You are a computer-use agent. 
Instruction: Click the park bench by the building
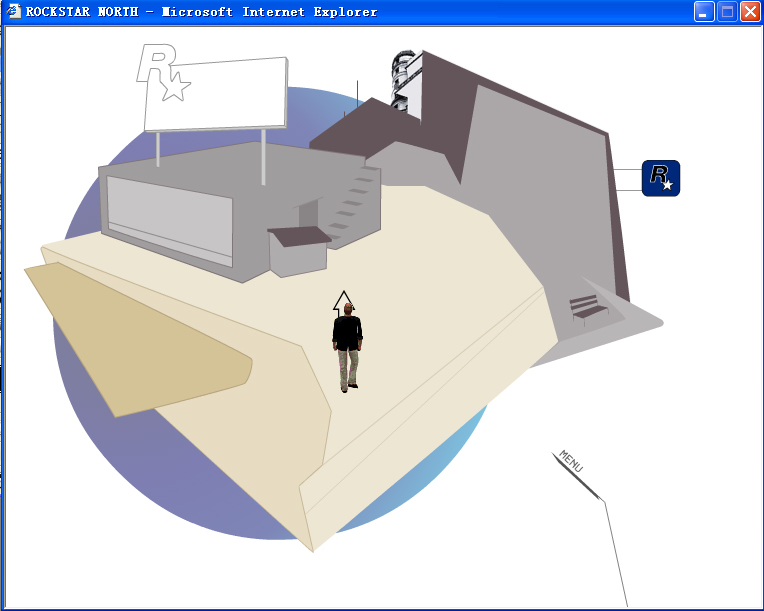589,309
